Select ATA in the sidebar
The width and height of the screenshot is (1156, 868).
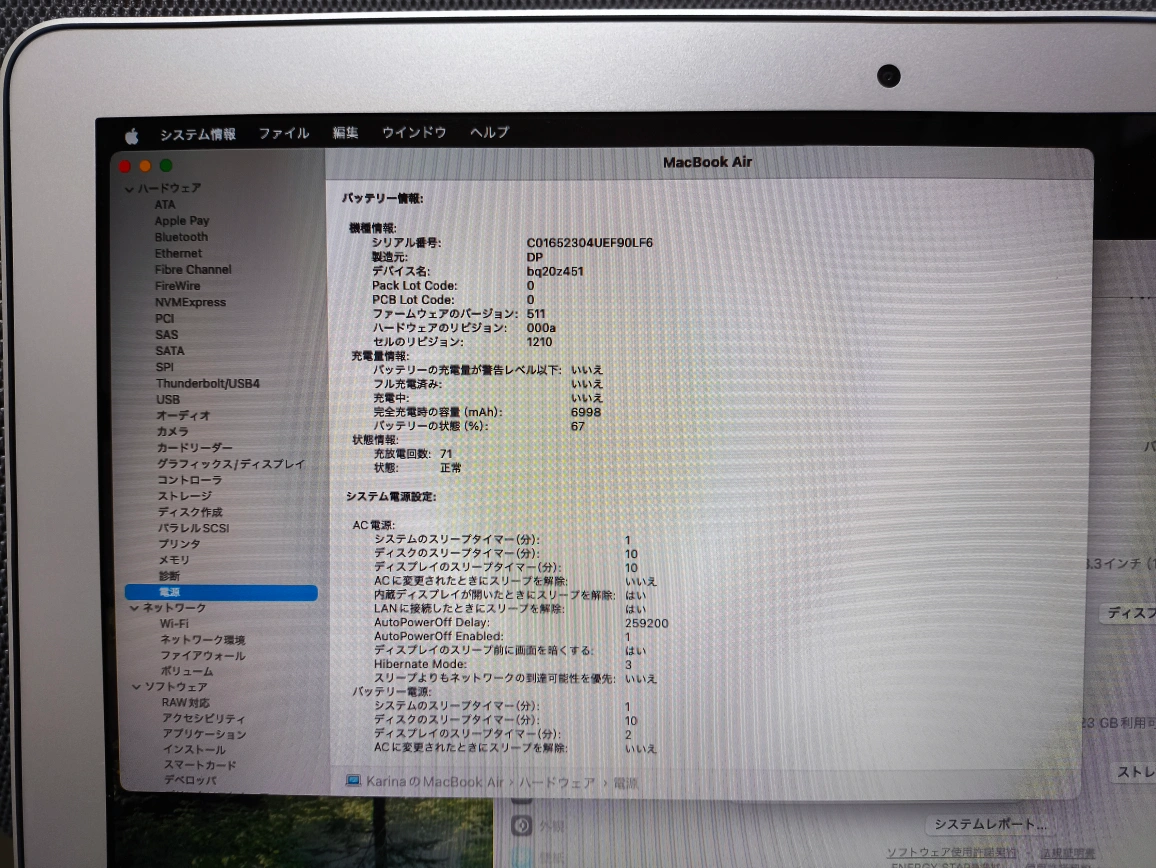coord(165,205)
